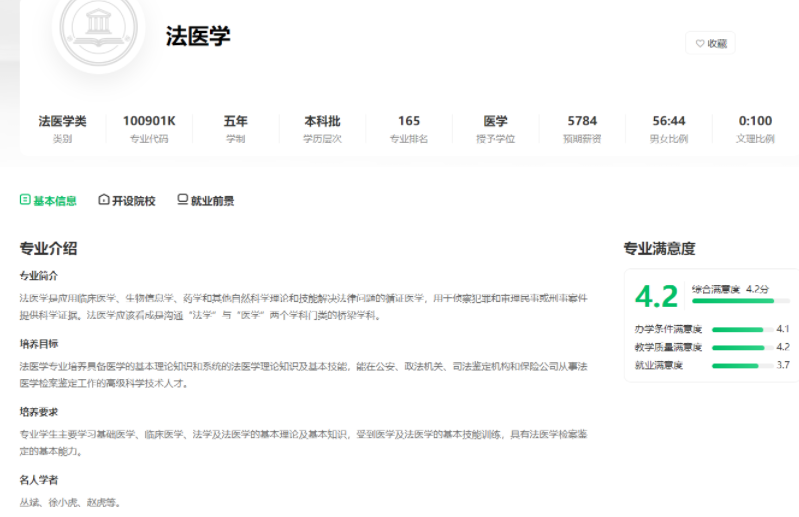Click the gender ratio 56:44
The image size is (799, 517).
click(x=669, y=121)
